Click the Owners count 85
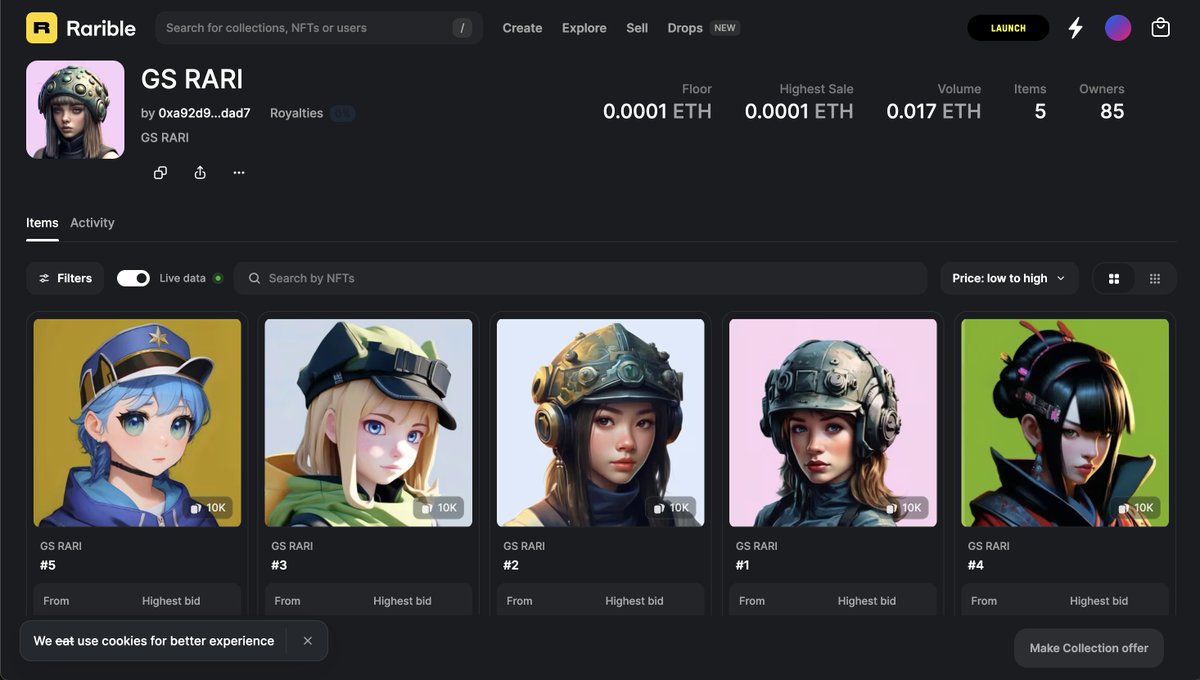Viewport: 1200px width, 680px height. point(1112,111)
